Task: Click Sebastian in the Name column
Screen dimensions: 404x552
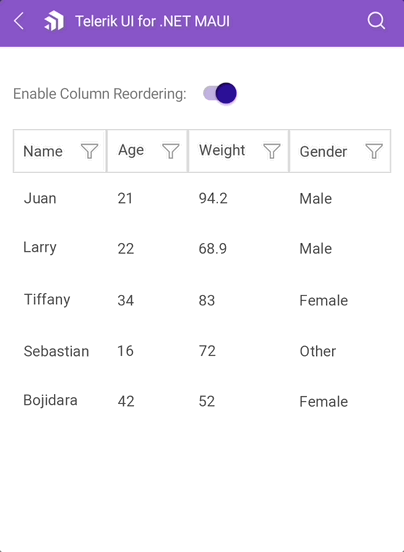Action: (56, 351)
